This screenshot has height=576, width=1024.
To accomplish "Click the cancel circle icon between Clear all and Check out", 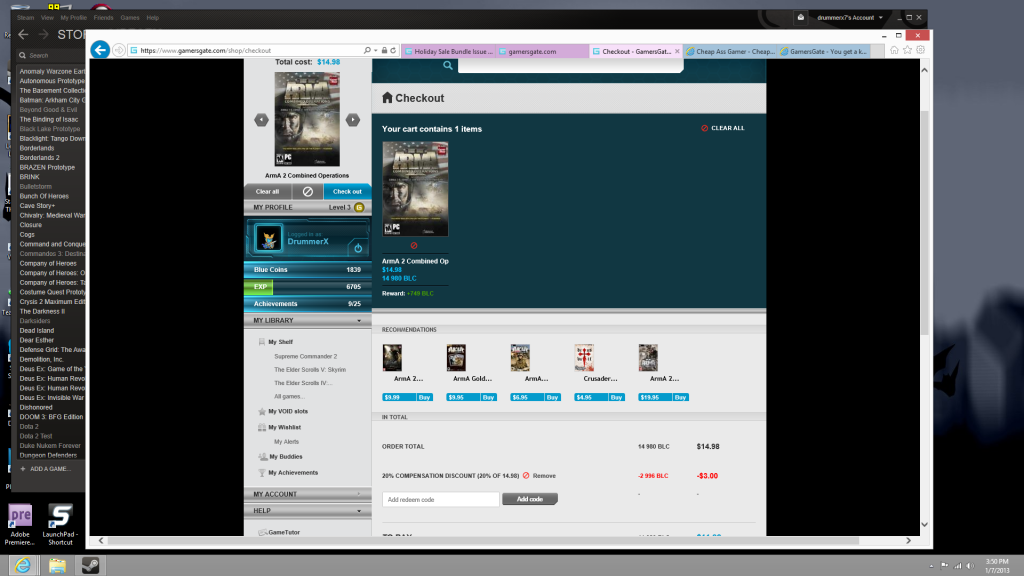I will [x=308, y=191].
